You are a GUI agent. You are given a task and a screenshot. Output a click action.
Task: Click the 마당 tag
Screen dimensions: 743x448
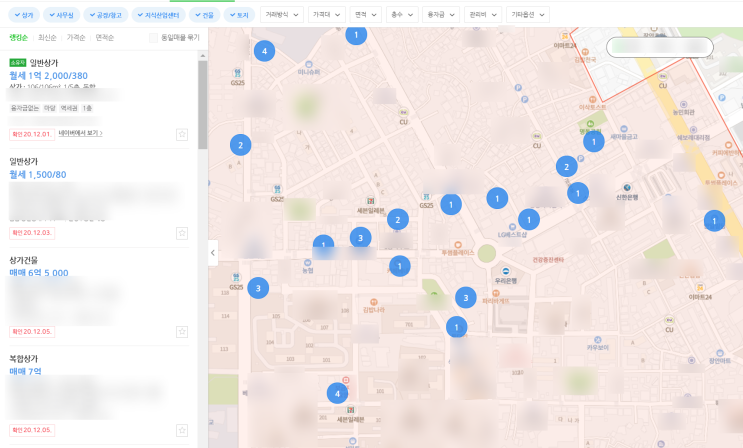point(50,108)
